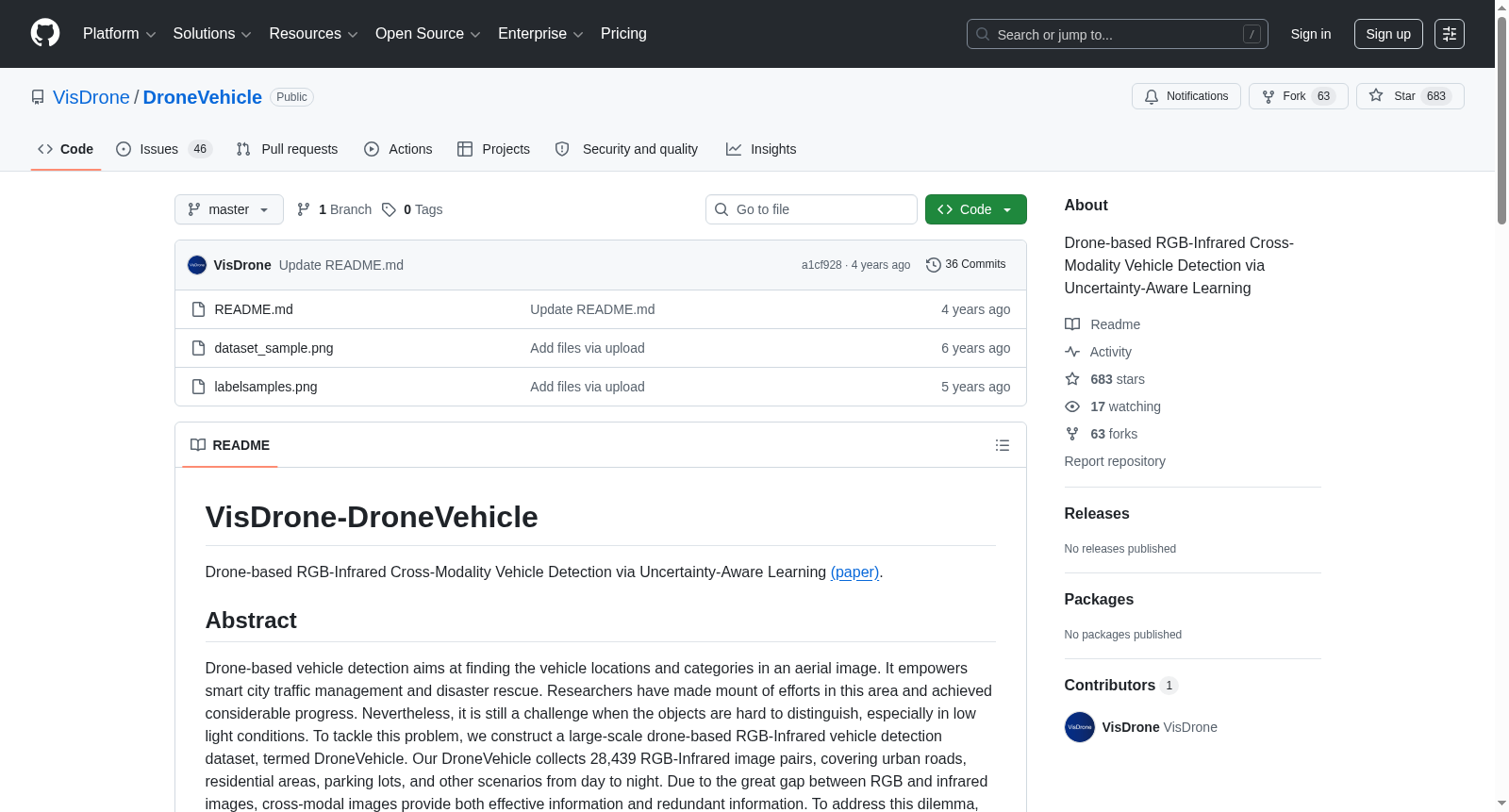Open the command palette icon button
The height and width of the screenshot is (812, 1509).
[x=1449, y=34]
